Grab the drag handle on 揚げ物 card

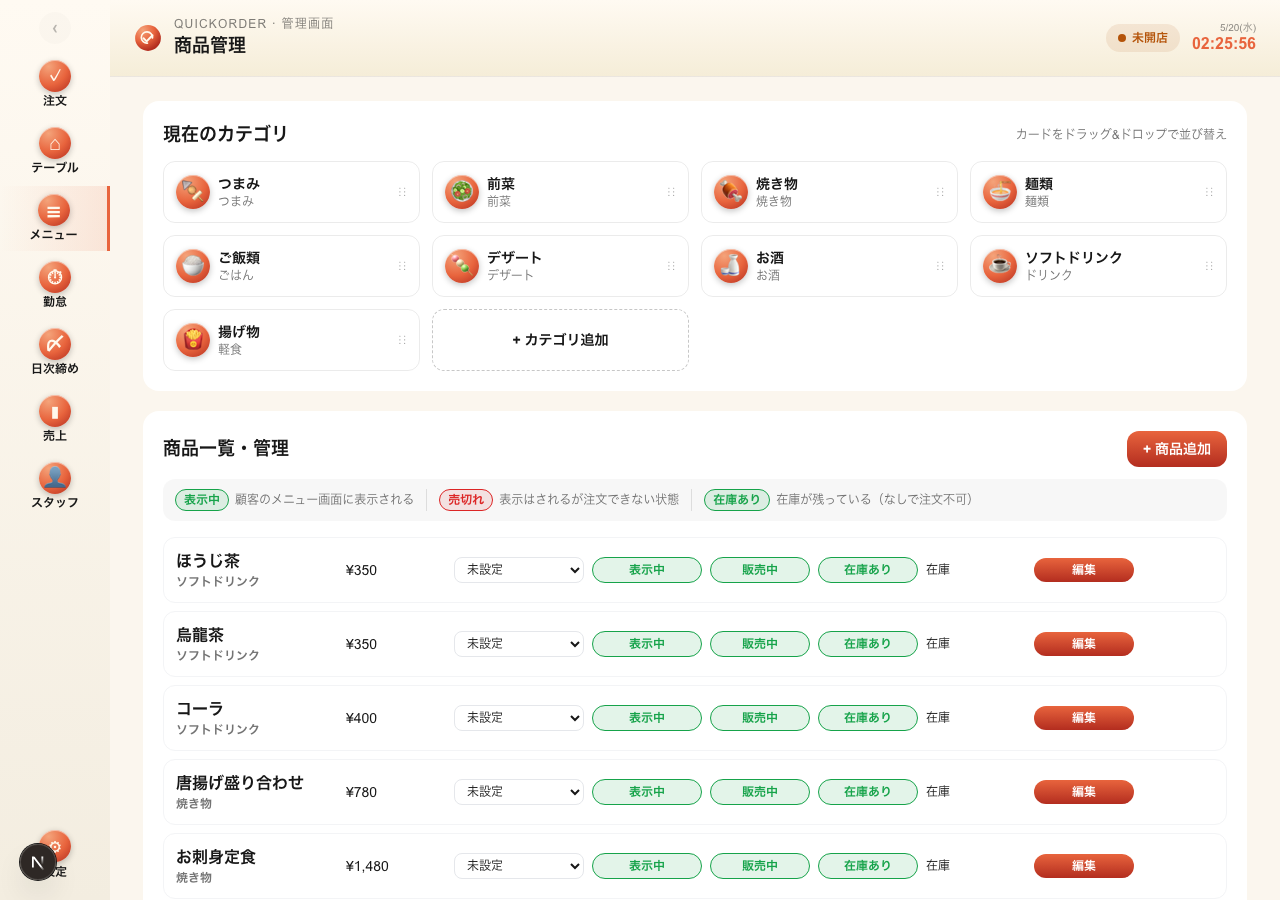coord(402,340)
